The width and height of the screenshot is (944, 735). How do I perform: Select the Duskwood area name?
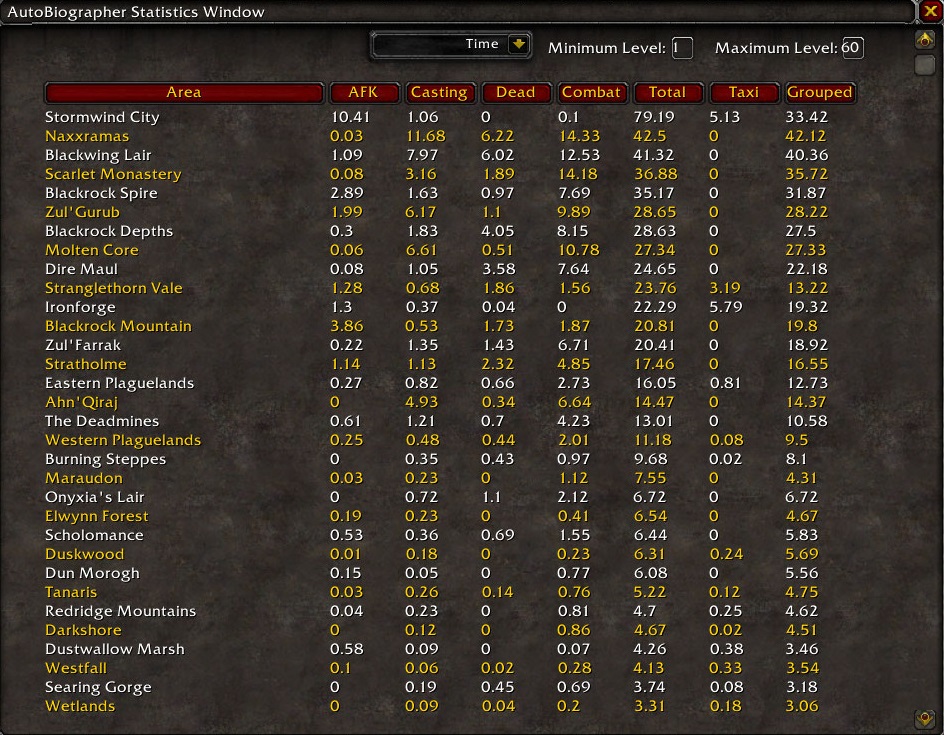pyautogui.click(x=85, y=554)
